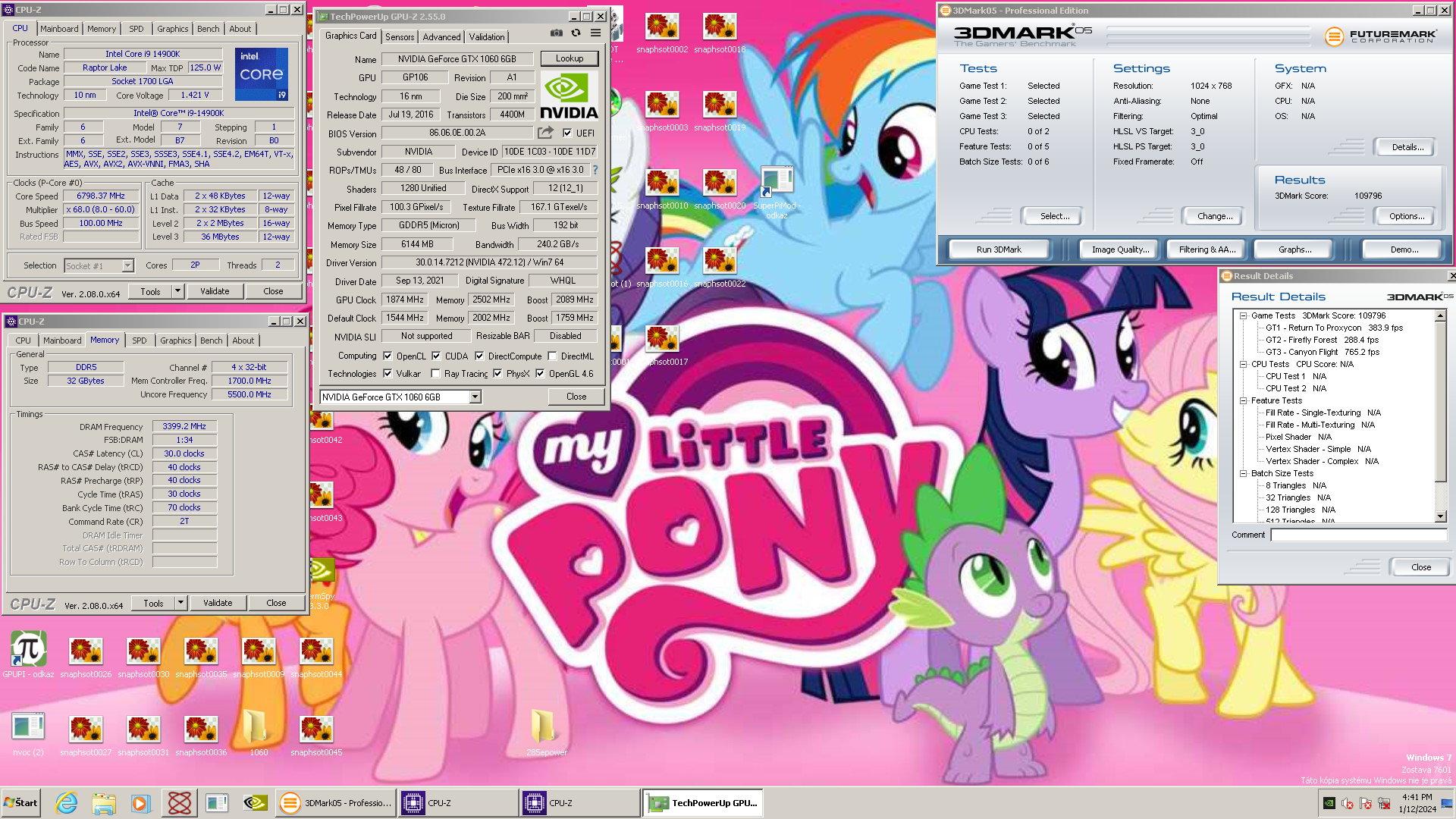The height and width of the screenshot is (819, 1456).
Task: Click Run 3DMark button
Action: (x=999, y=249)
